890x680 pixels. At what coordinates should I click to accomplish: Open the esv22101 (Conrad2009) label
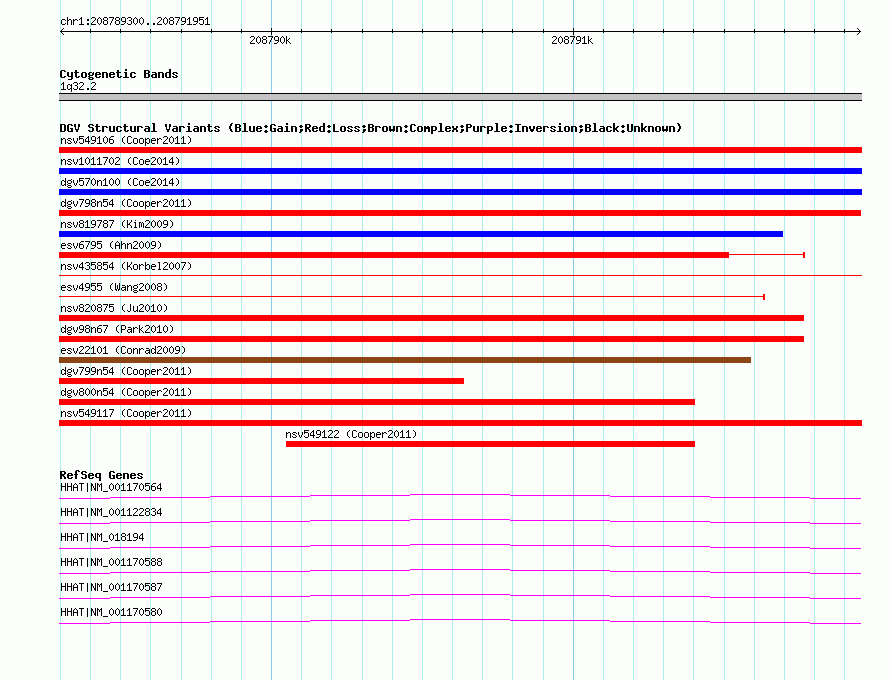pos(123,350)
